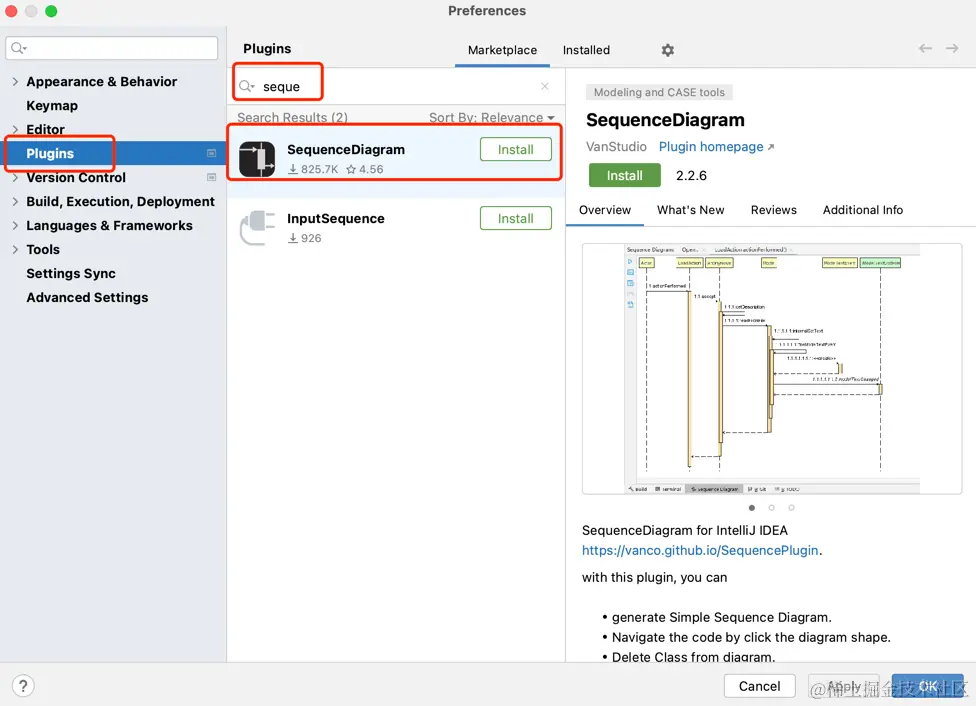This screenshot has height=706, width=976.
Task: Click the version number 2.2.6
Action: pyautogui.click(x=692, y=176)
